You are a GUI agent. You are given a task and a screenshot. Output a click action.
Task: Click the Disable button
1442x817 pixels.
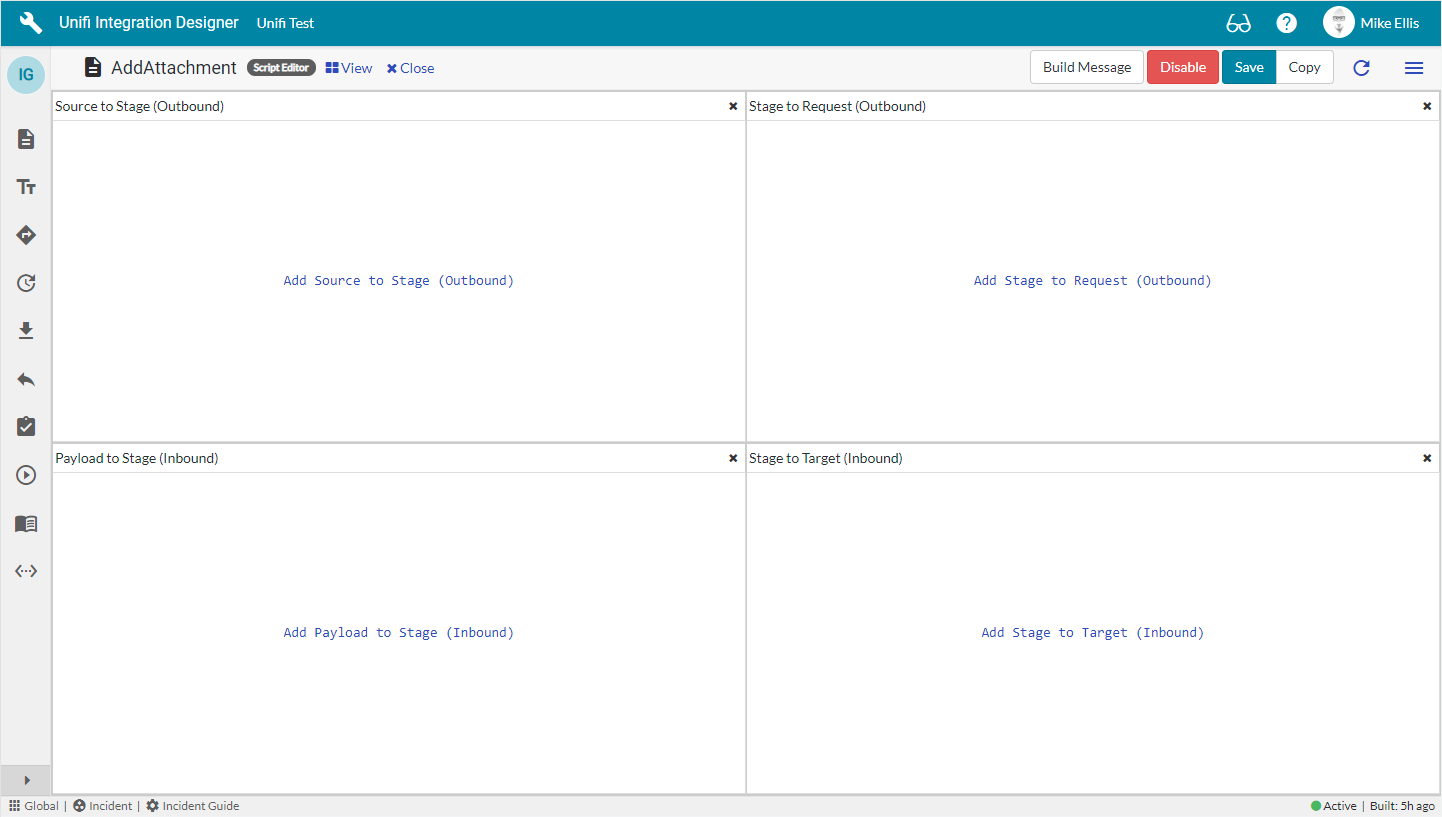1182,67
